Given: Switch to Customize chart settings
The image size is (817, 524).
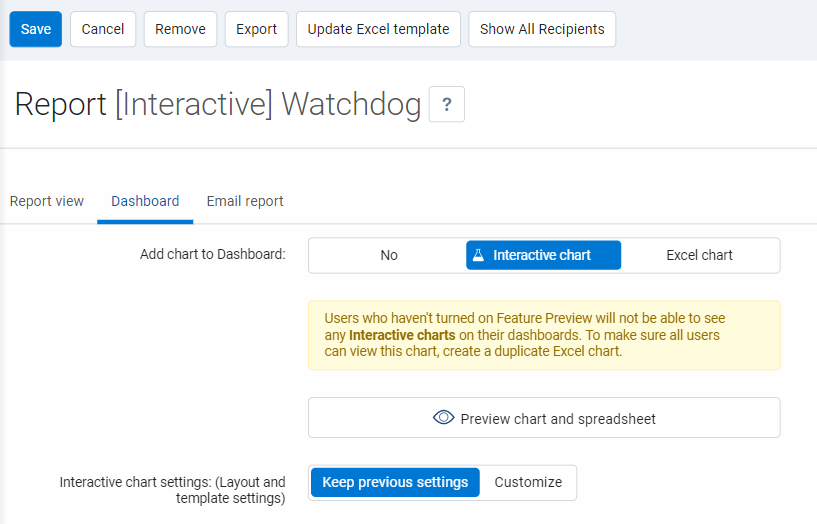Looking at the screenshot, I should pyautogui.click(x=528, y=482).
